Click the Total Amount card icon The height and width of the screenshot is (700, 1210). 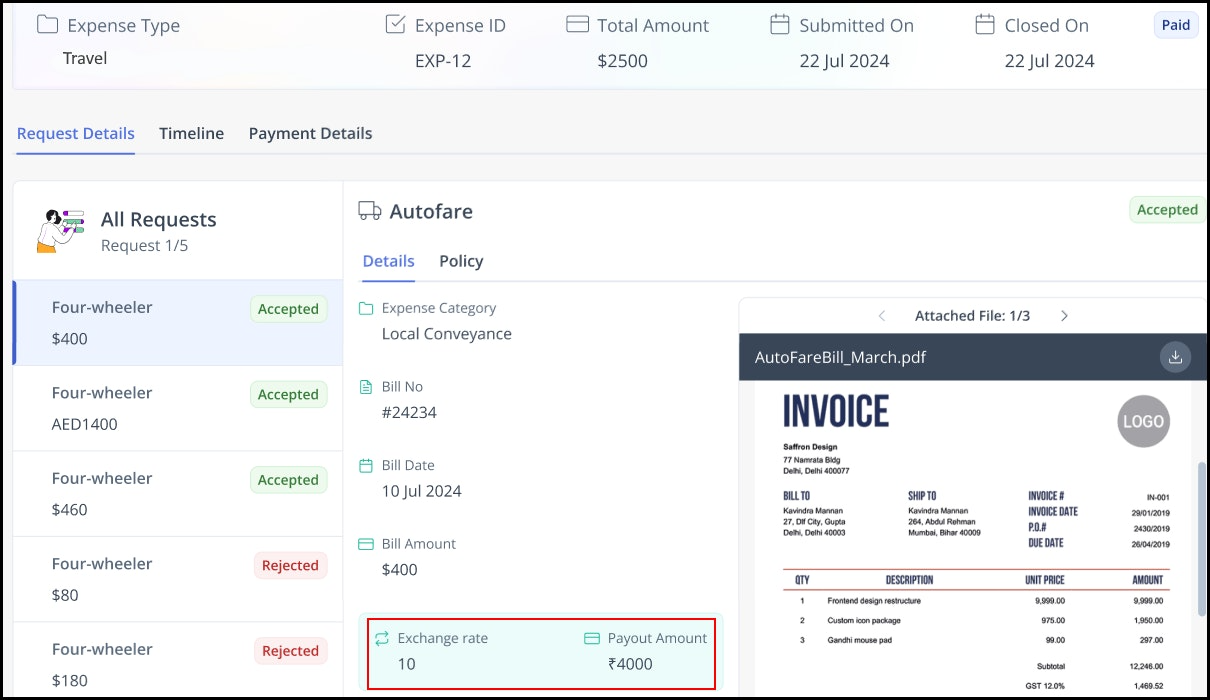click(577, 25)
